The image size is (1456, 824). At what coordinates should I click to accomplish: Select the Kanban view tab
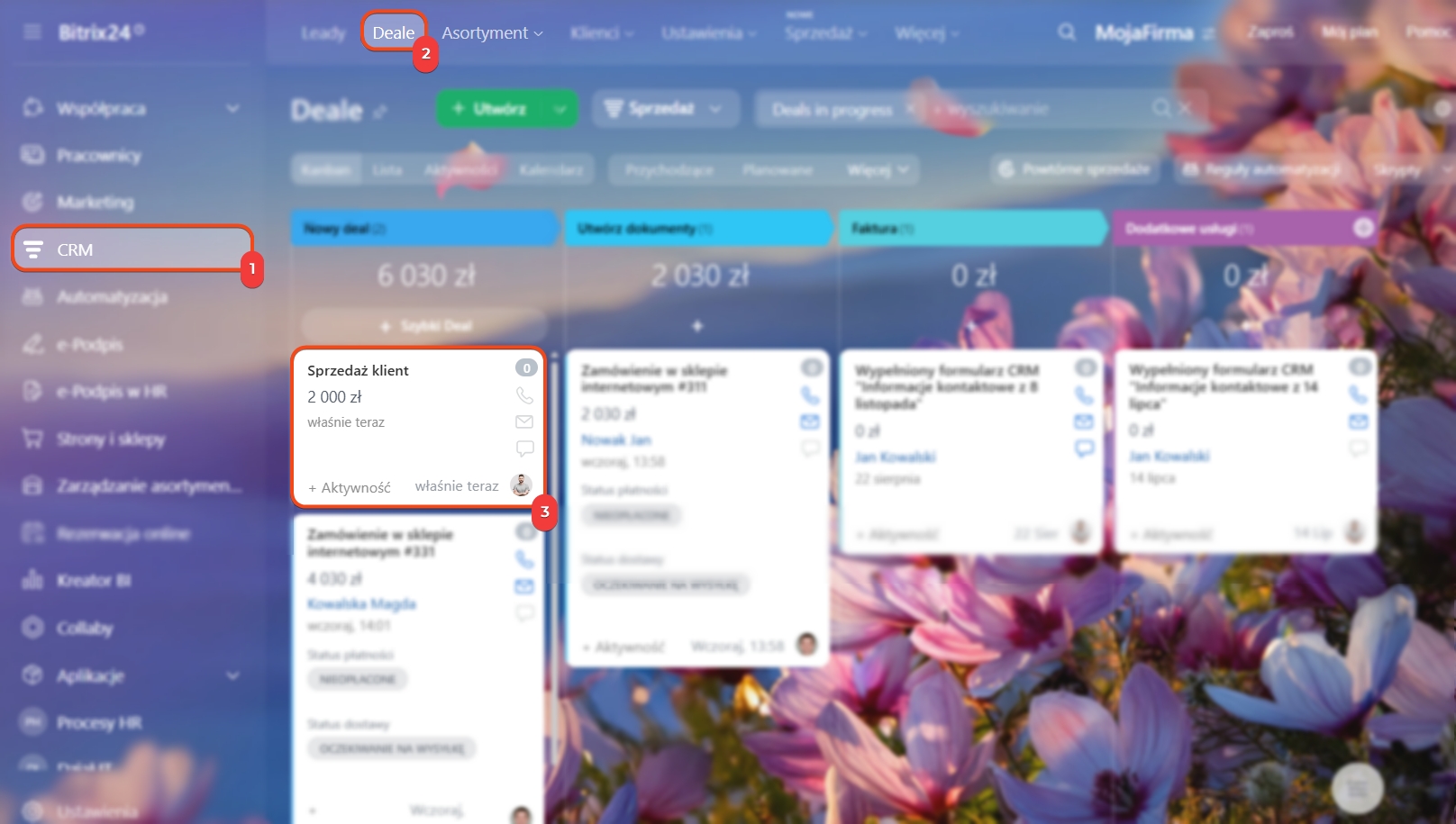pyautogui.click(x=326, y=169)
